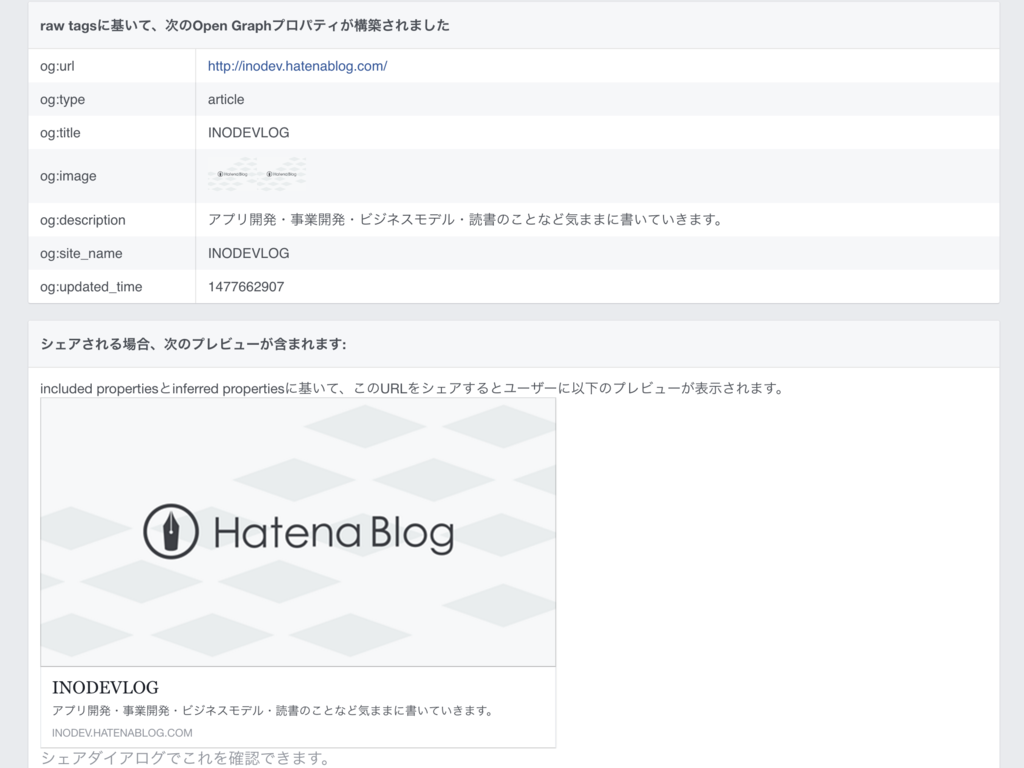This screenshot has width=1024, height=768.
Task: Select the og:title value INODEVLOG
Action: coord(249,133)
